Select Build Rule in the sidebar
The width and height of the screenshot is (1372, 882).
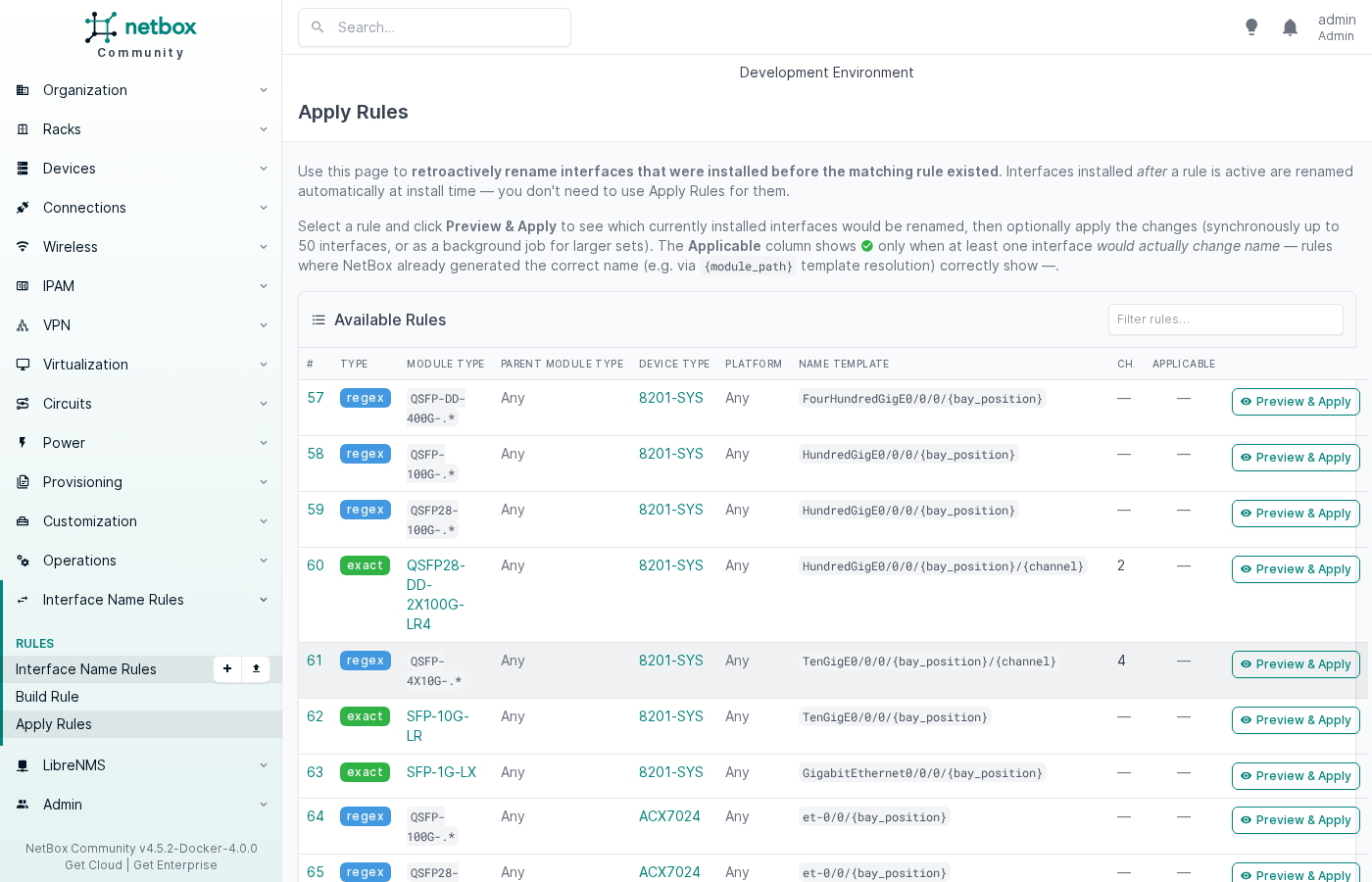pyautogui.click(x=47, y=697)
